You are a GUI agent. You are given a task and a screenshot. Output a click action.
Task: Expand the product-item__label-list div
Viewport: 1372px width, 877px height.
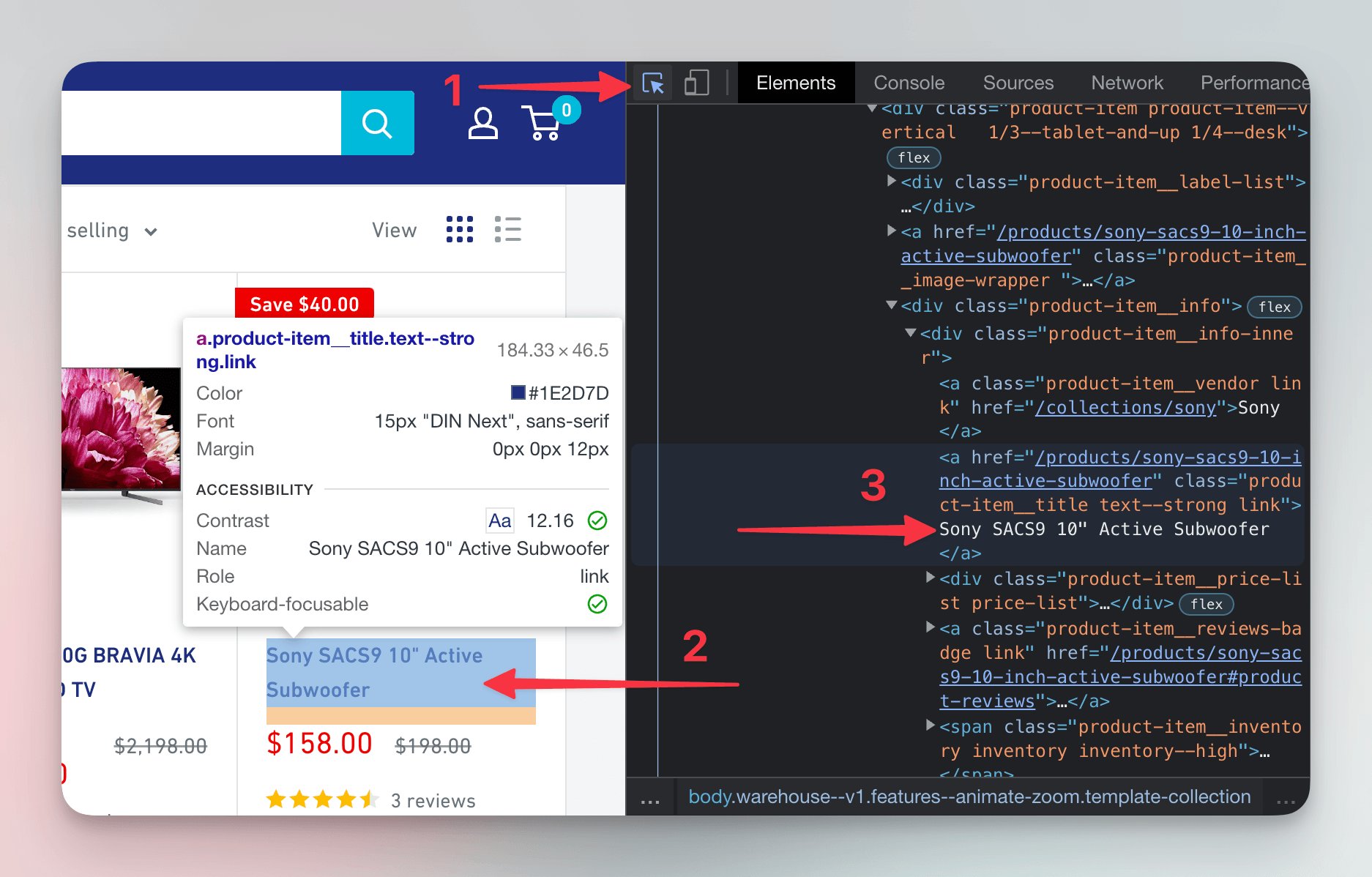pyautogui.click(x=892, y=182)
